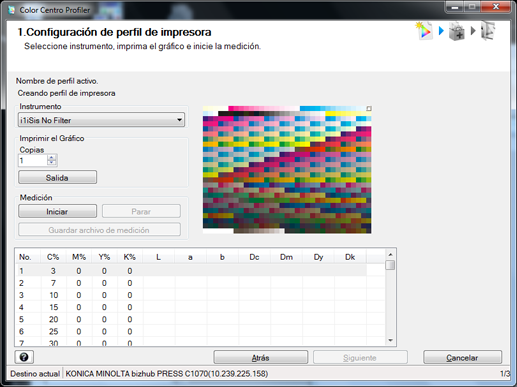
Task: Click the Atrás button
Action: tap(261, 358)
